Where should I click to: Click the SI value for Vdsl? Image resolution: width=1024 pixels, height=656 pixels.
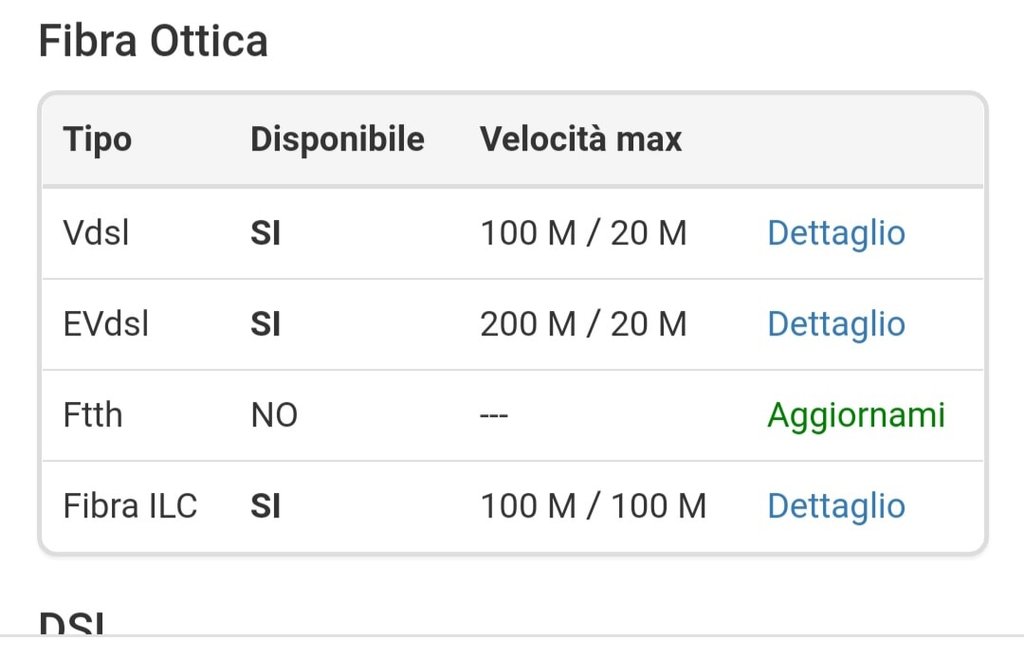(x=266, y=234)
